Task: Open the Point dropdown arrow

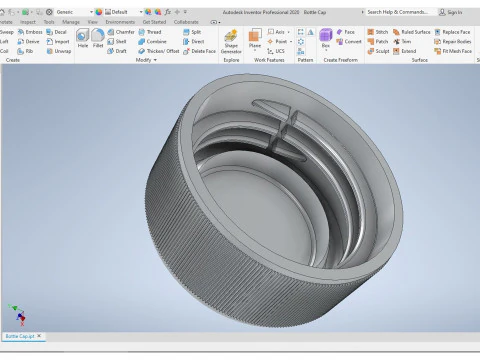Action: point(291,42)
